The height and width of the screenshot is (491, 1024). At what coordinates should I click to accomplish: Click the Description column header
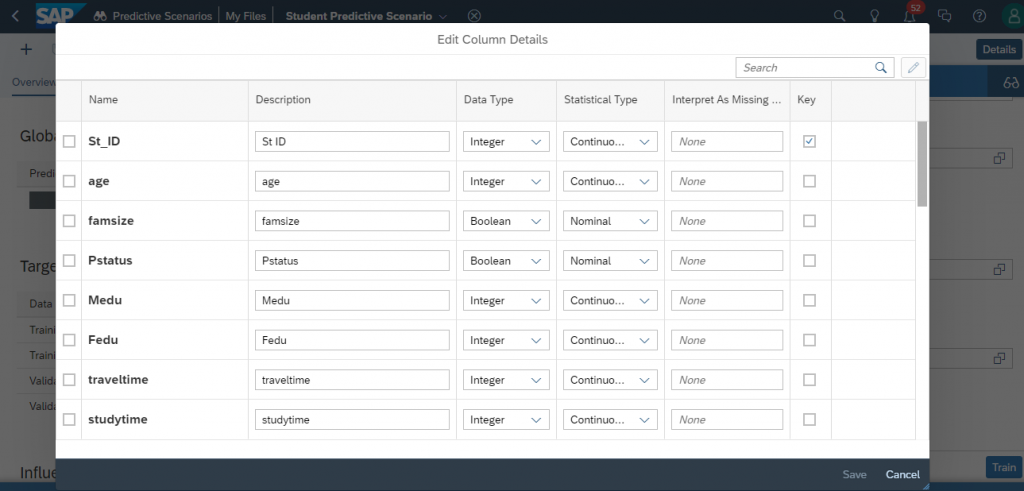[283, 100]
